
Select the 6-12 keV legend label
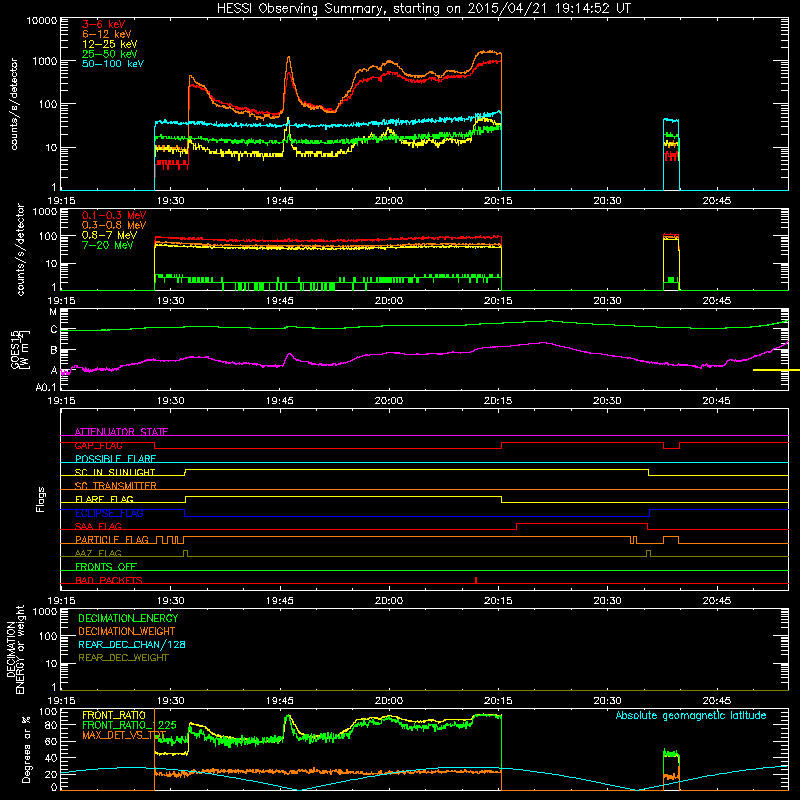pyautogui.click(x=107, y=34)
